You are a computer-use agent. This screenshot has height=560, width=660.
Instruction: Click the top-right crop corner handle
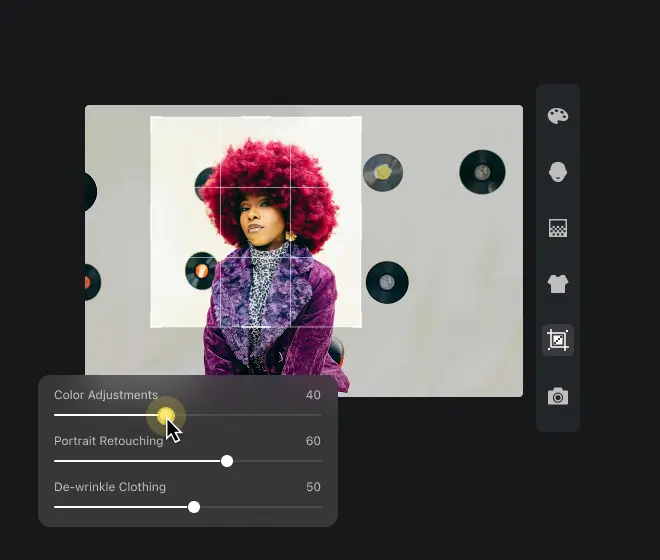pos(360,119)
